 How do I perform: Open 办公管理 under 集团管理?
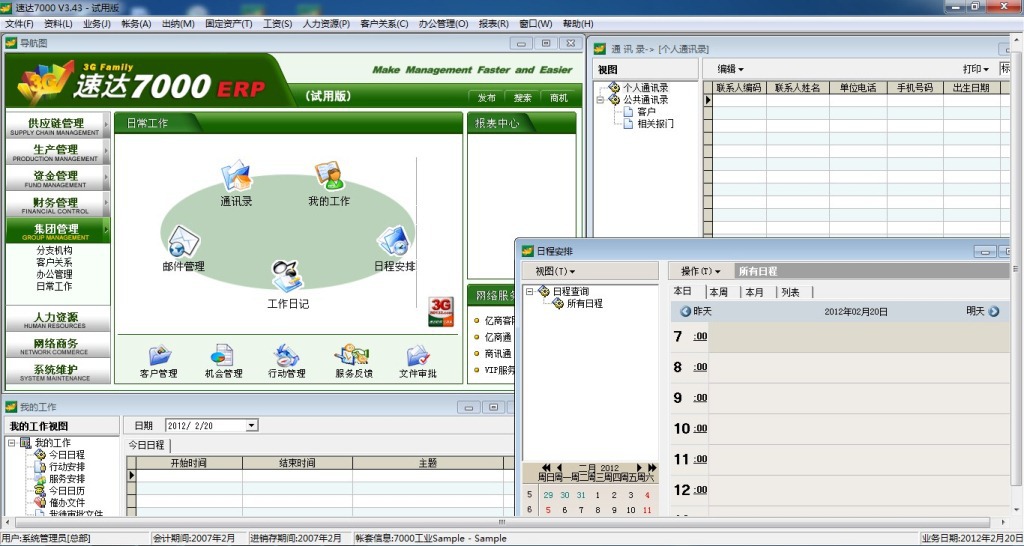tap(54, 274)
